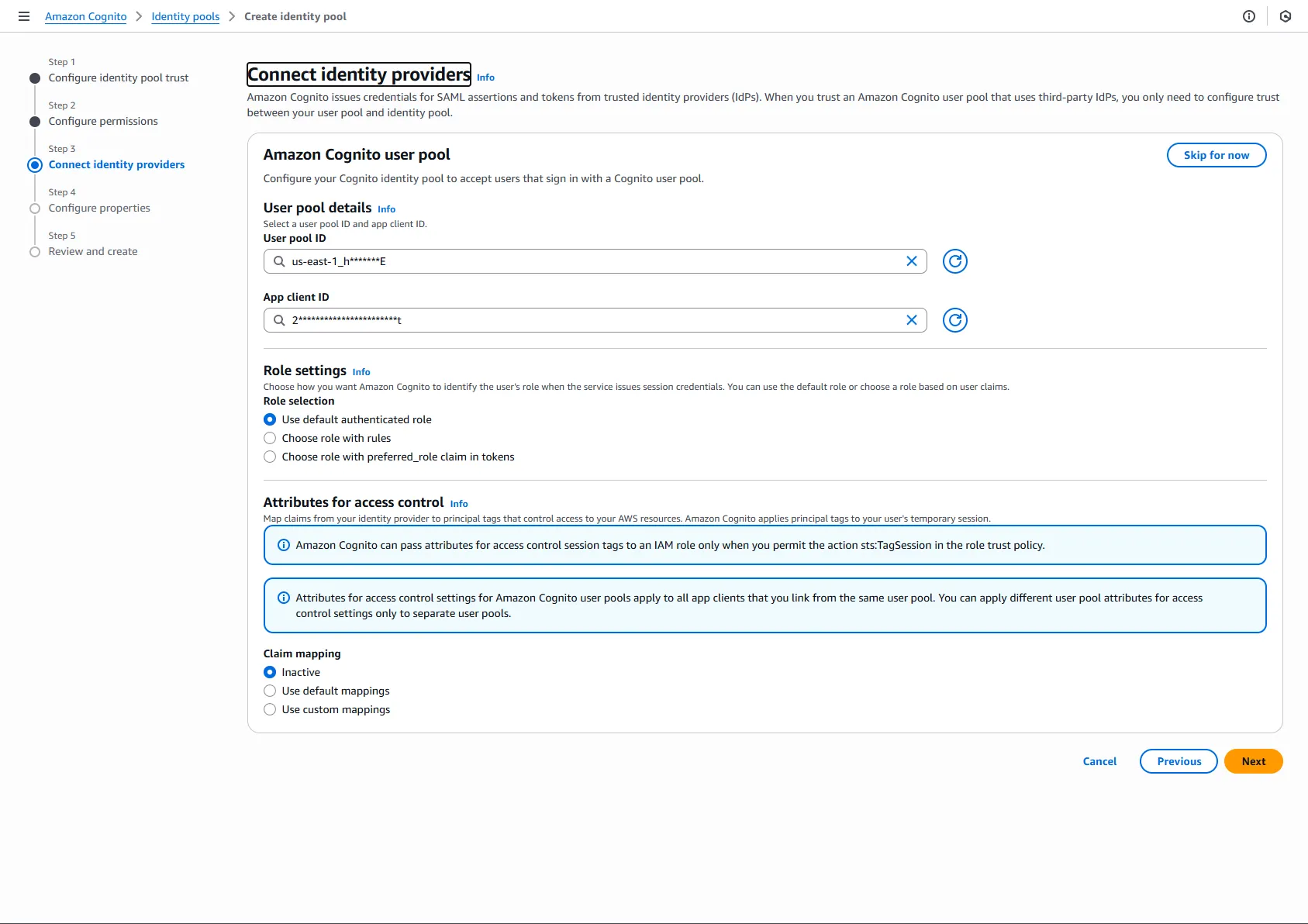Click Create identity pool breadcrumb text
The height and width of the screenshot is (924, 1308).
tap(295, 16)
